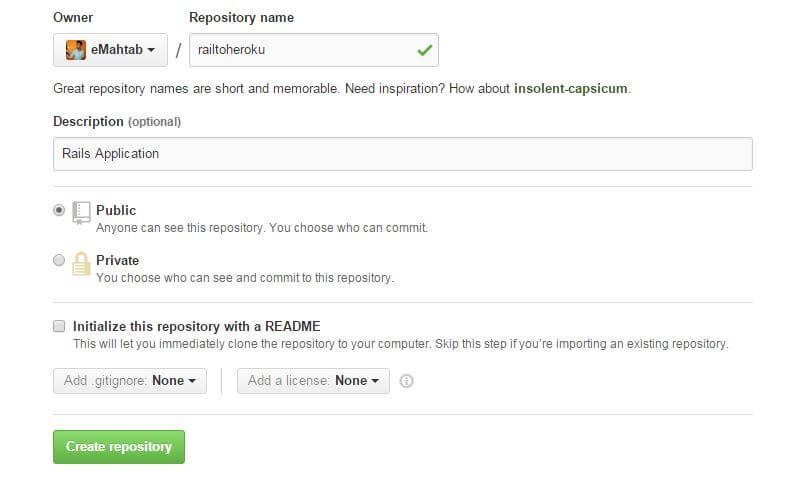
Task: Click the eMahtab owner avatar image
Action: pos(76,50)
